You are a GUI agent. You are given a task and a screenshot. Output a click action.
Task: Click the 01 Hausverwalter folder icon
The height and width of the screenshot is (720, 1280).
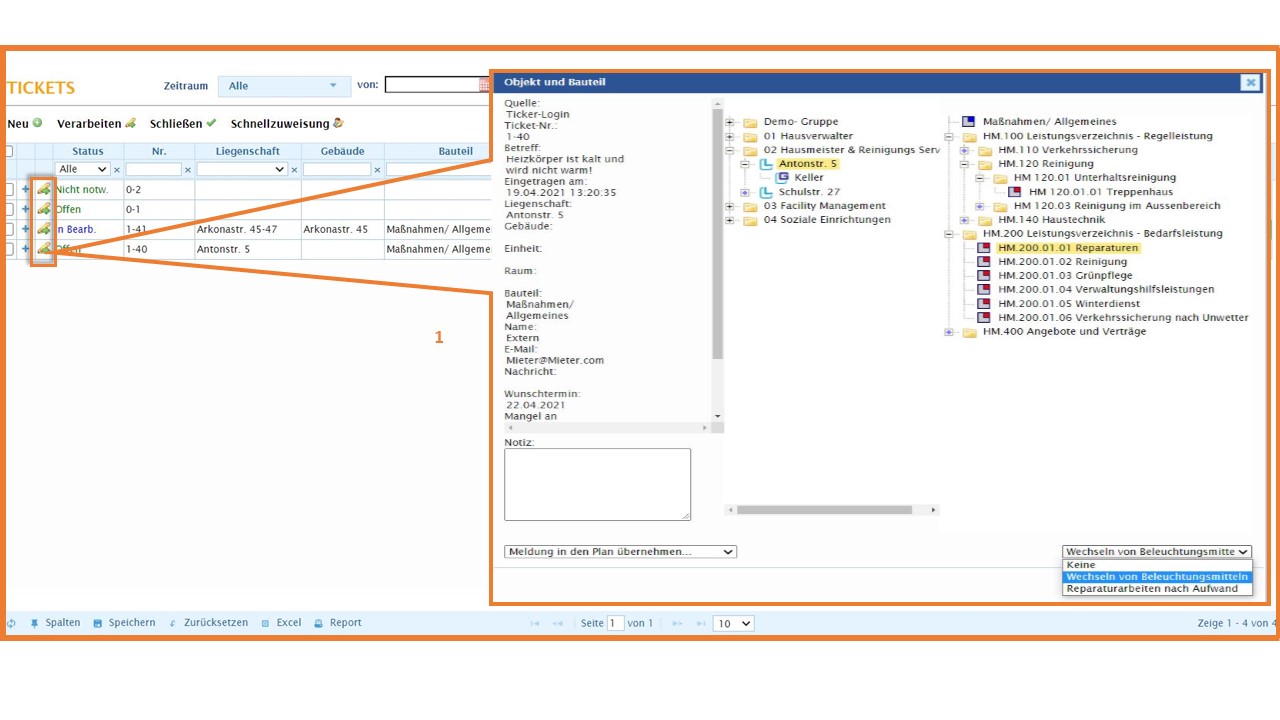click(750, 136)
